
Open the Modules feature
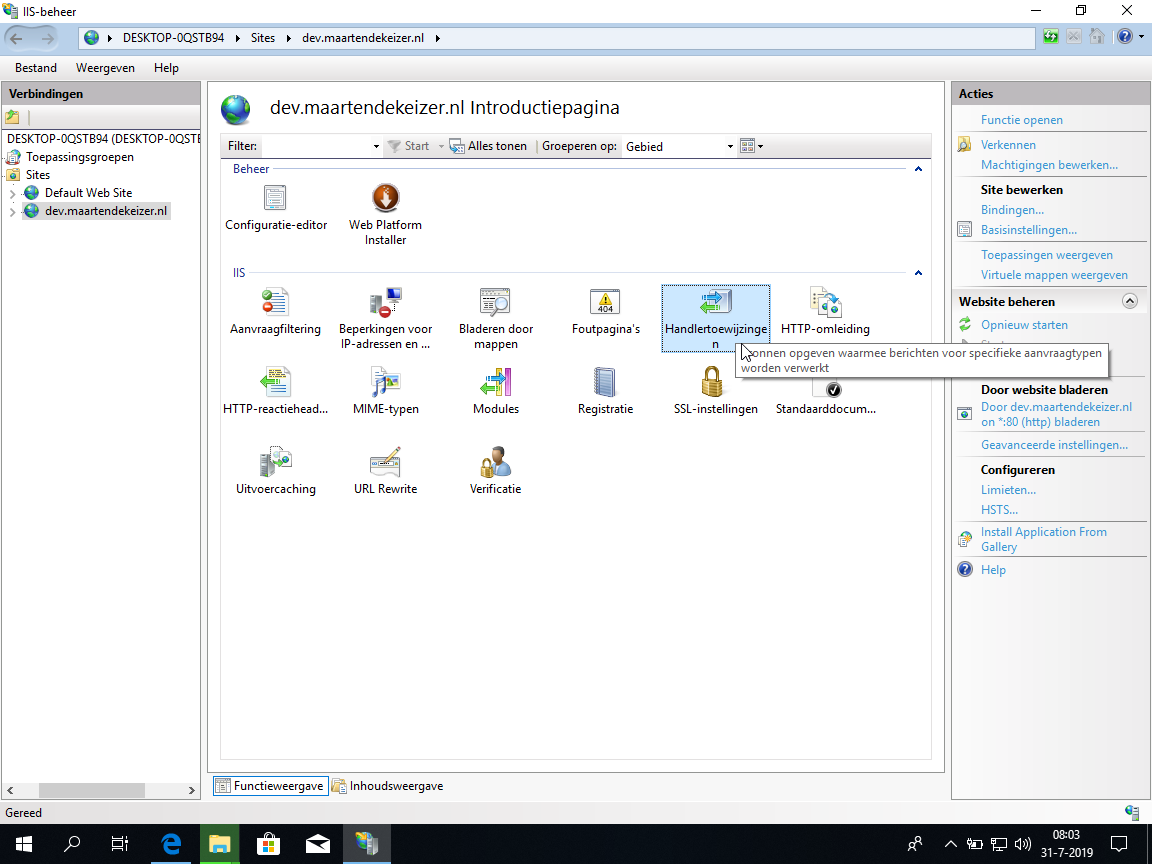pyautogui.click(x=495, y=392)
